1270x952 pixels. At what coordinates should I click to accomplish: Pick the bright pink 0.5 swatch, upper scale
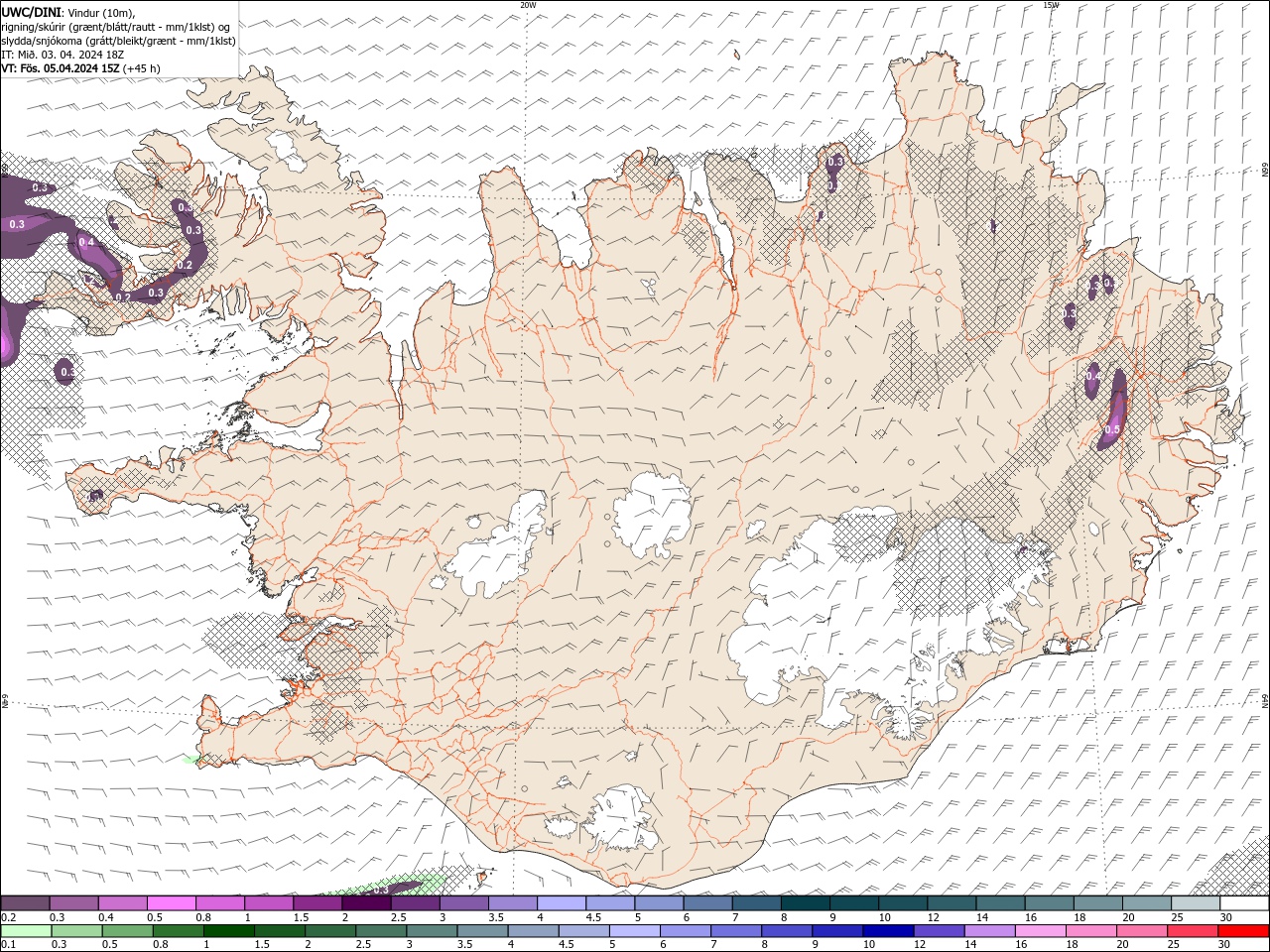tap(171, 902)
